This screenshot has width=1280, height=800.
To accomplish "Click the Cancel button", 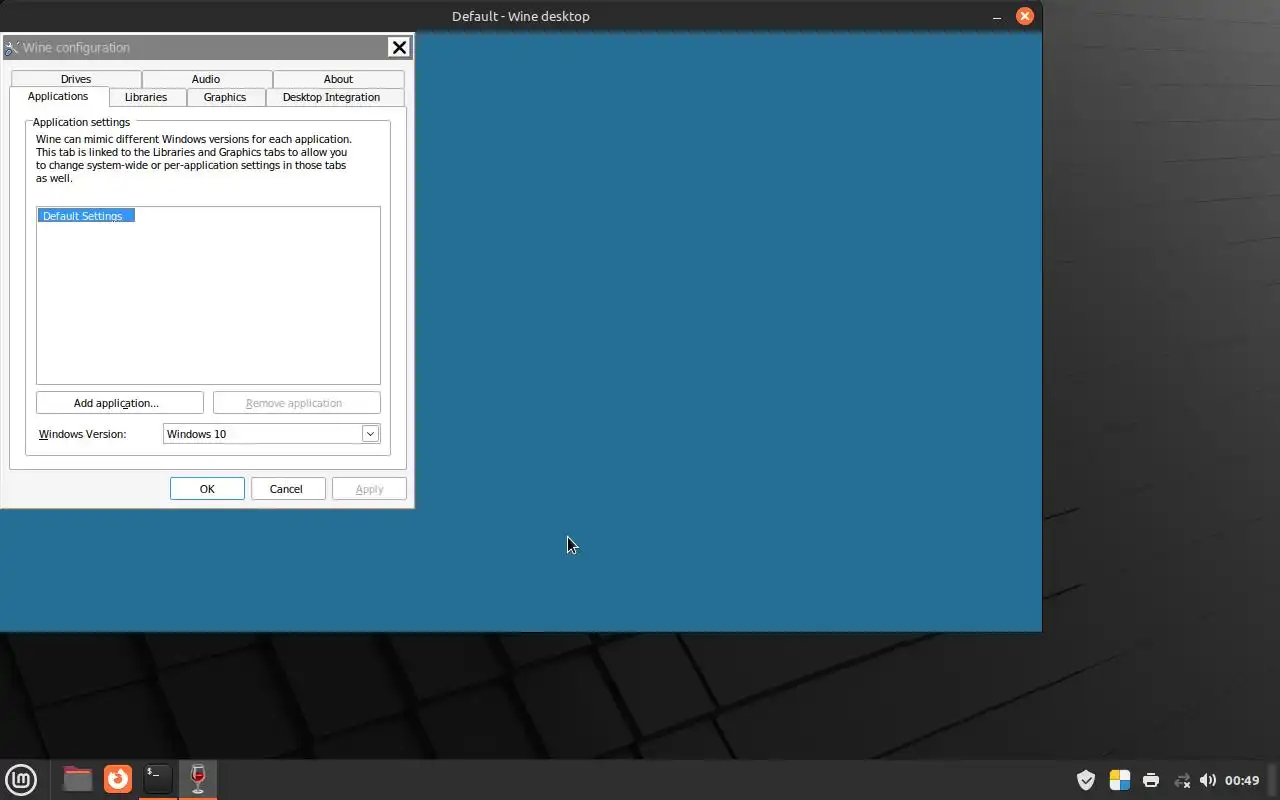I will tap(286, 489).
